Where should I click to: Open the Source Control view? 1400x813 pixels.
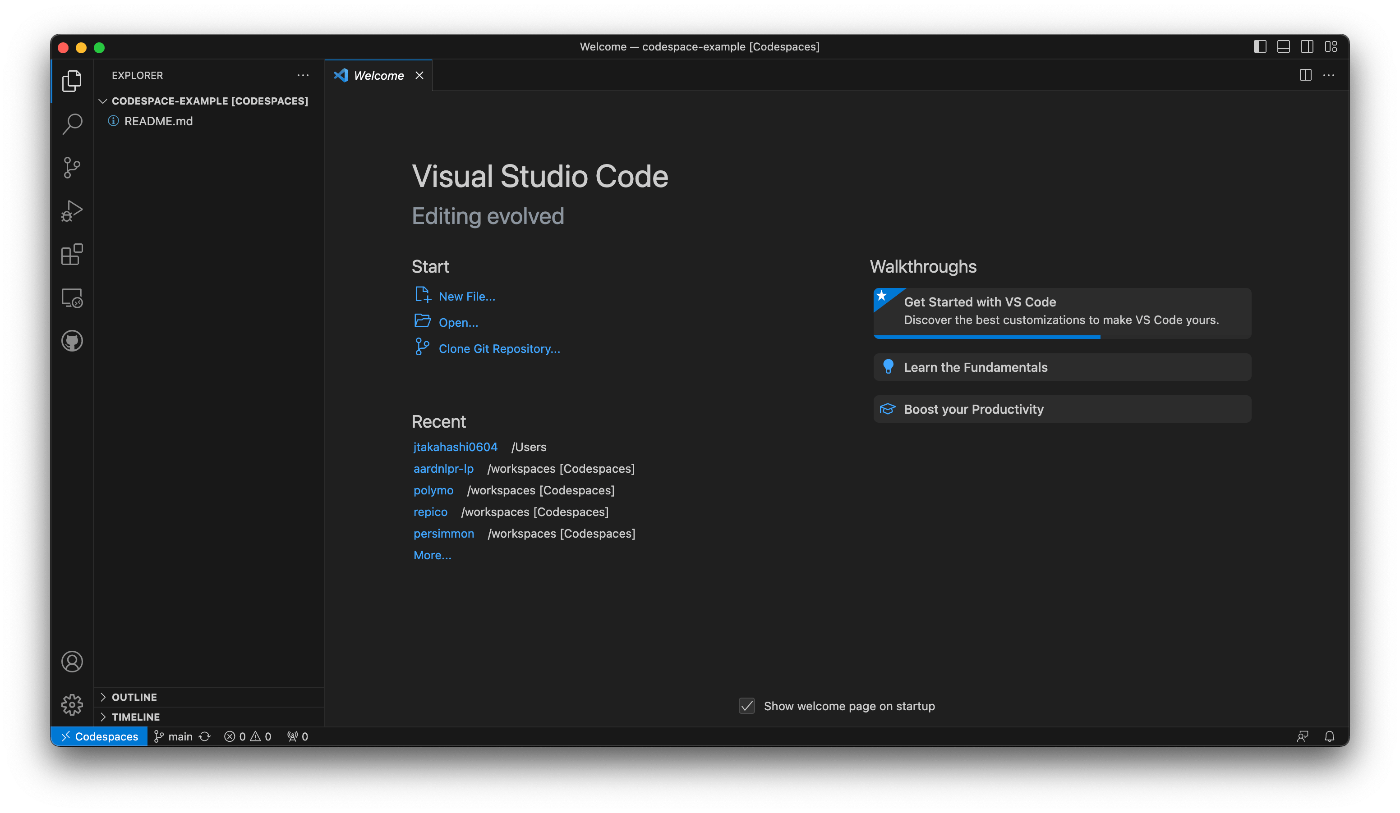pos(72,168)
